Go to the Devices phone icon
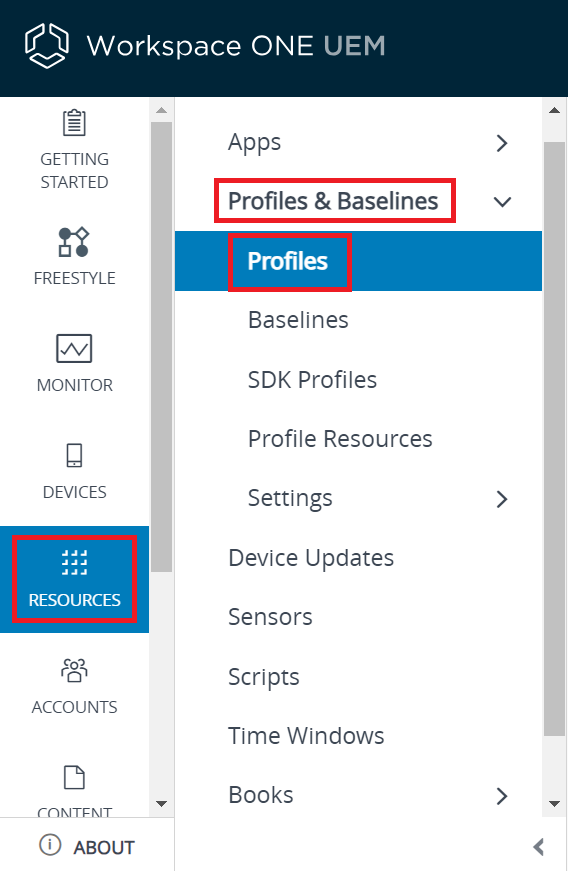 click(x=74, y=455)
